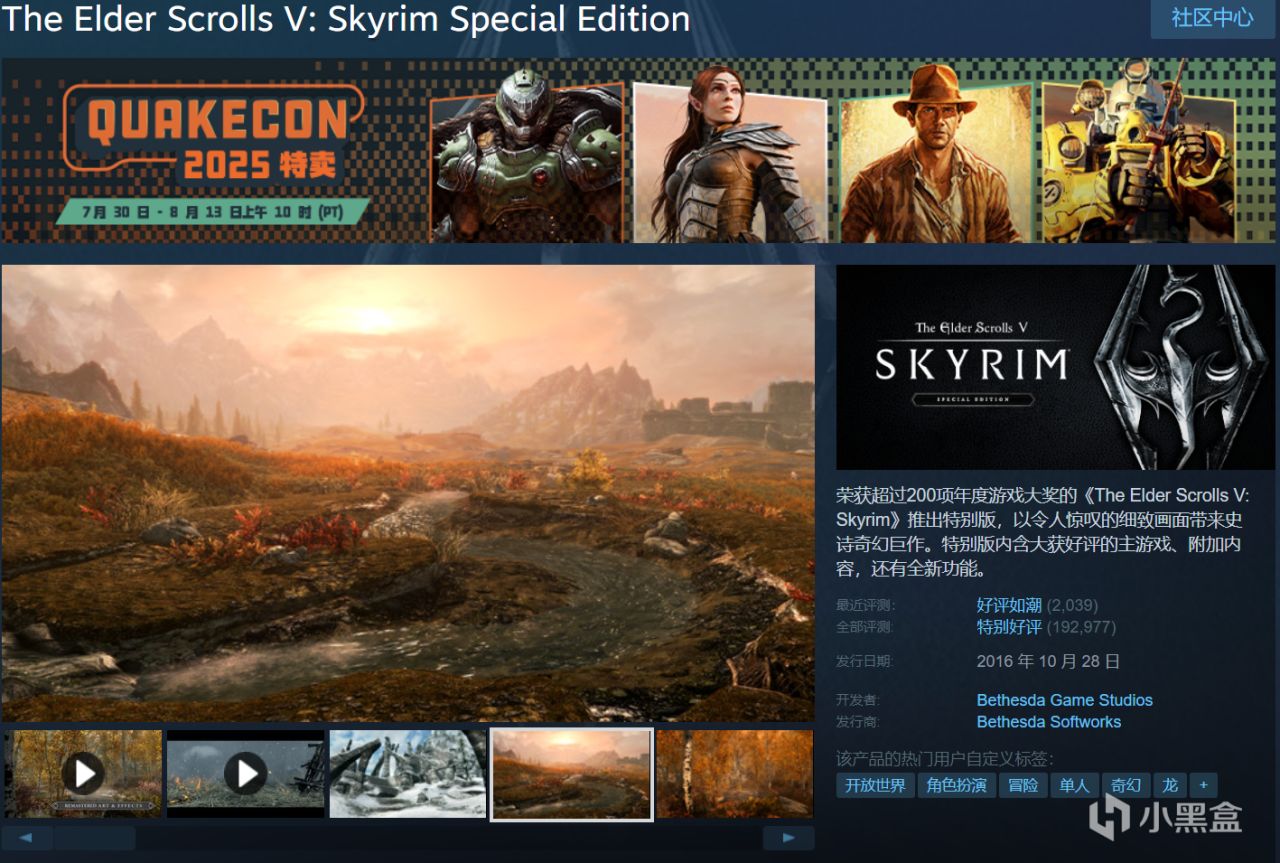Open all reviews 特别好评 link
The height and width of the screenshot is (863, 1280).
click(x=1009, y=627)
